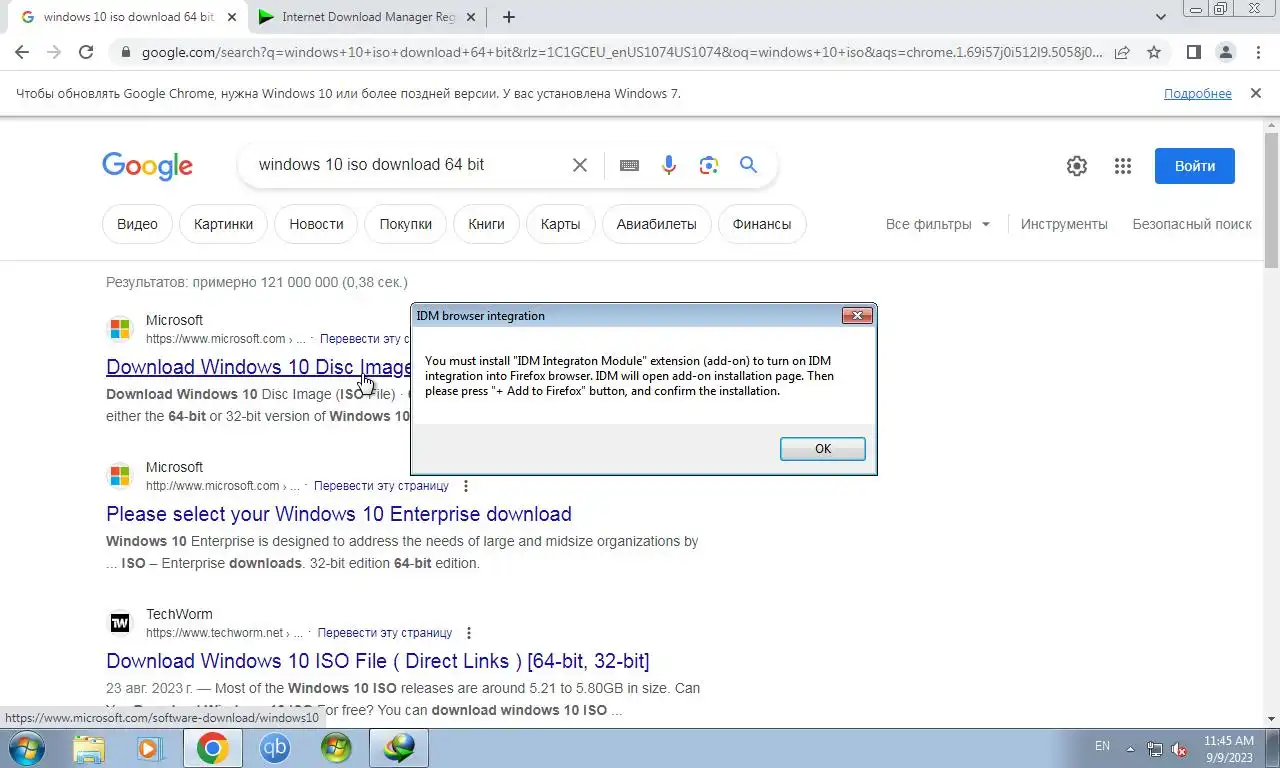This screenshot has width=1280, height=768.
Task: Open more options for TechWorm result
Action: [468, 633]
